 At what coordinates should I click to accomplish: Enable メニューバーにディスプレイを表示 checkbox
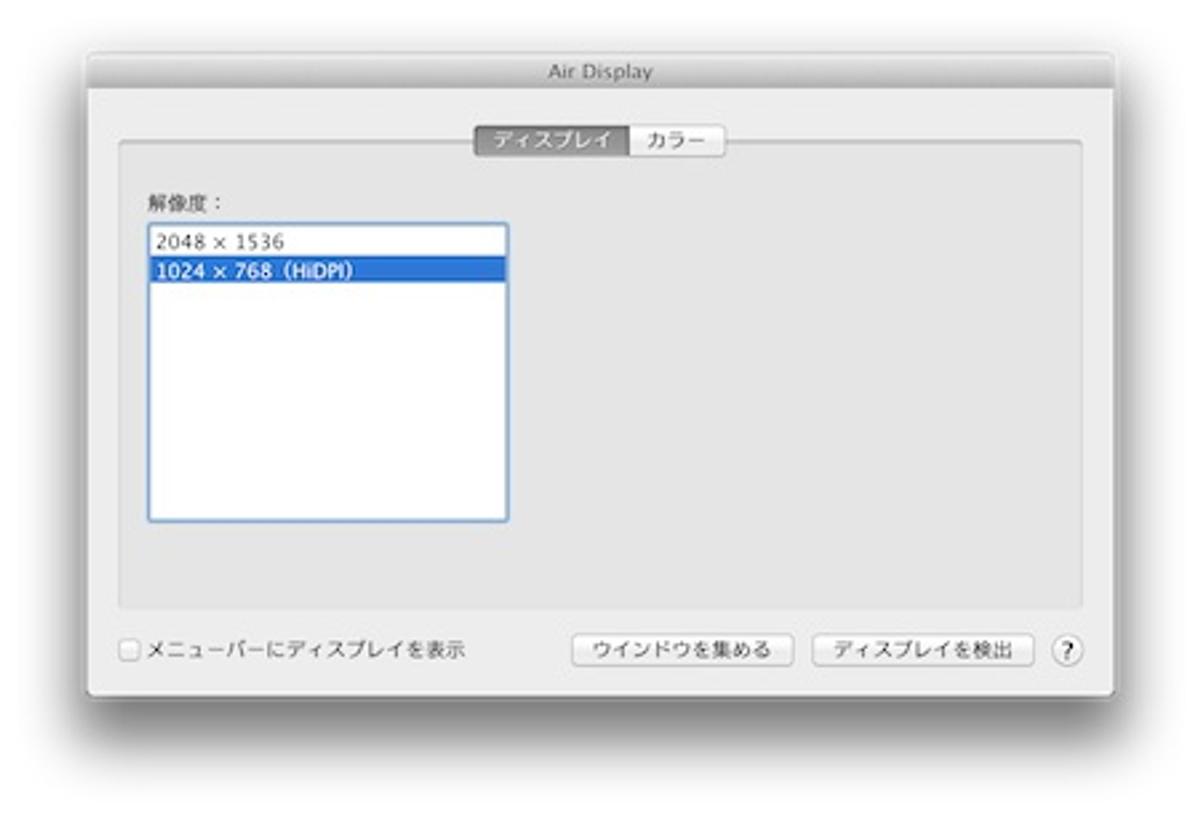pos(130,651)
